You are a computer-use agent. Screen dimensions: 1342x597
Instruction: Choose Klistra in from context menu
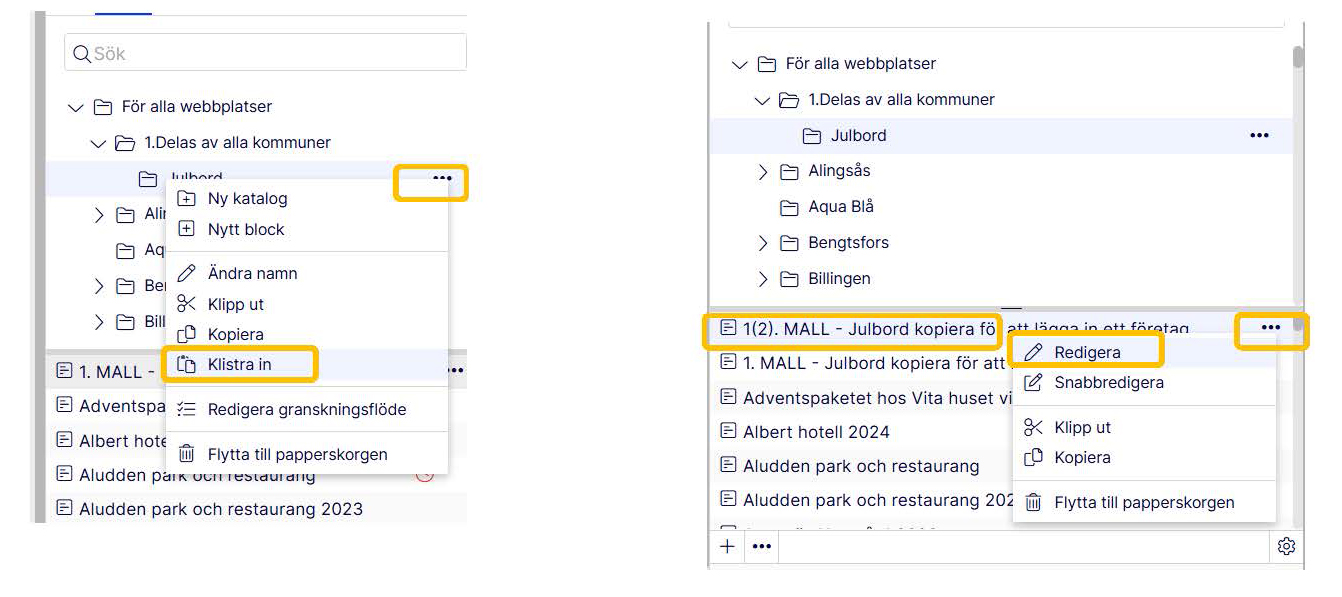pyautogui.click(x=239, y=364)
